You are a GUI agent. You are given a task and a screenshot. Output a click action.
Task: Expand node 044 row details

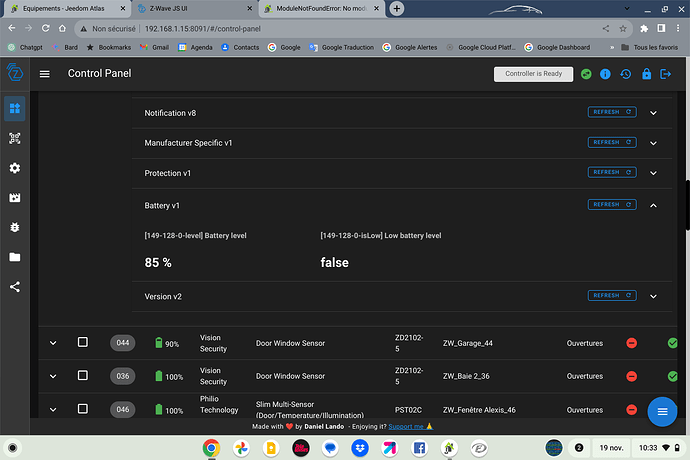point(53,343)
